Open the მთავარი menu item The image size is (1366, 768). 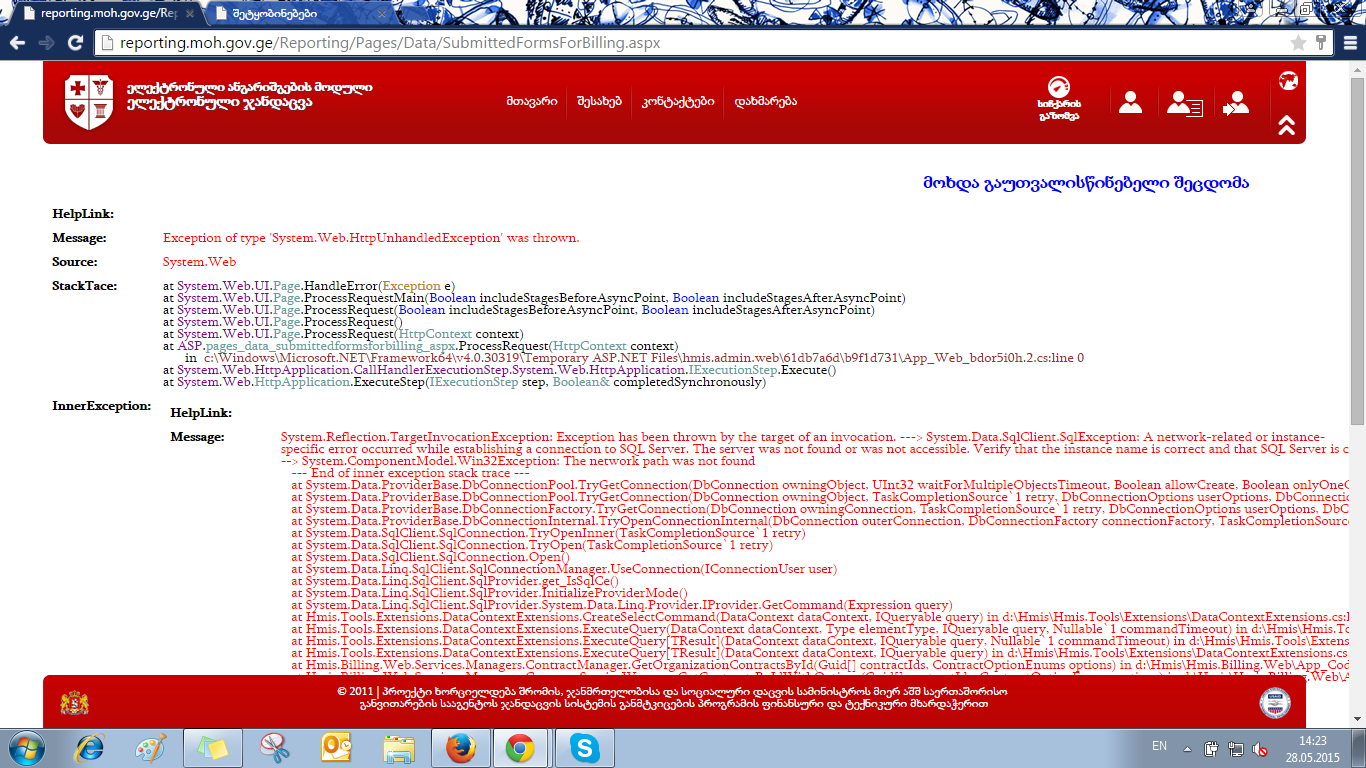pyautogui.click(x=531, y=102)
